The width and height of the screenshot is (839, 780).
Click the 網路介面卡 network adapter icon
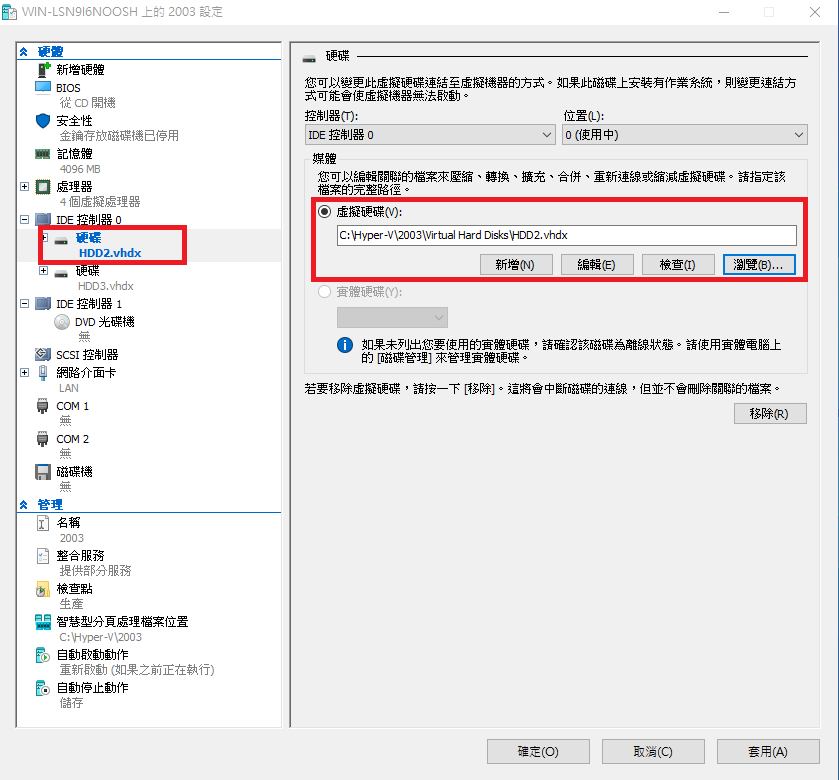43,373
